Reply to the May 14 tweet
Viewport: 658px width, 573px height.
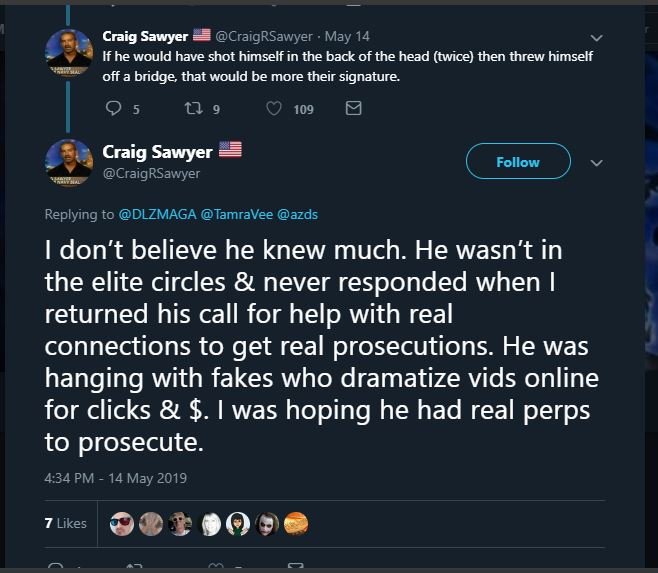coord(111,109)
